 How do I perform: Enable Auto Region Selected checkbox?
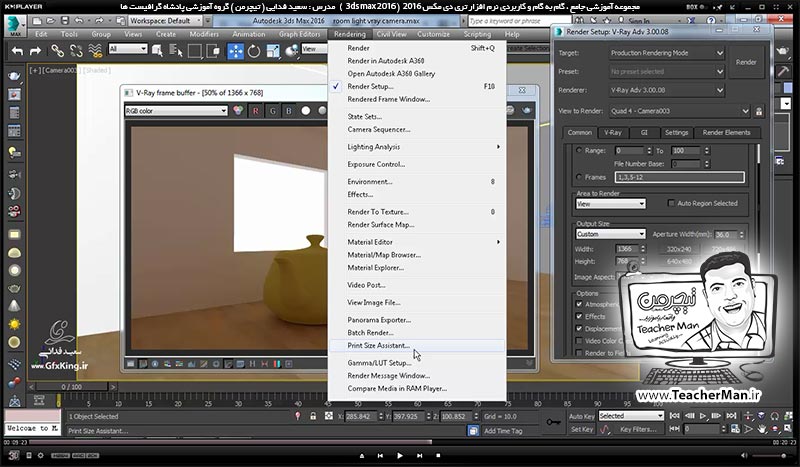click(671, 203)
